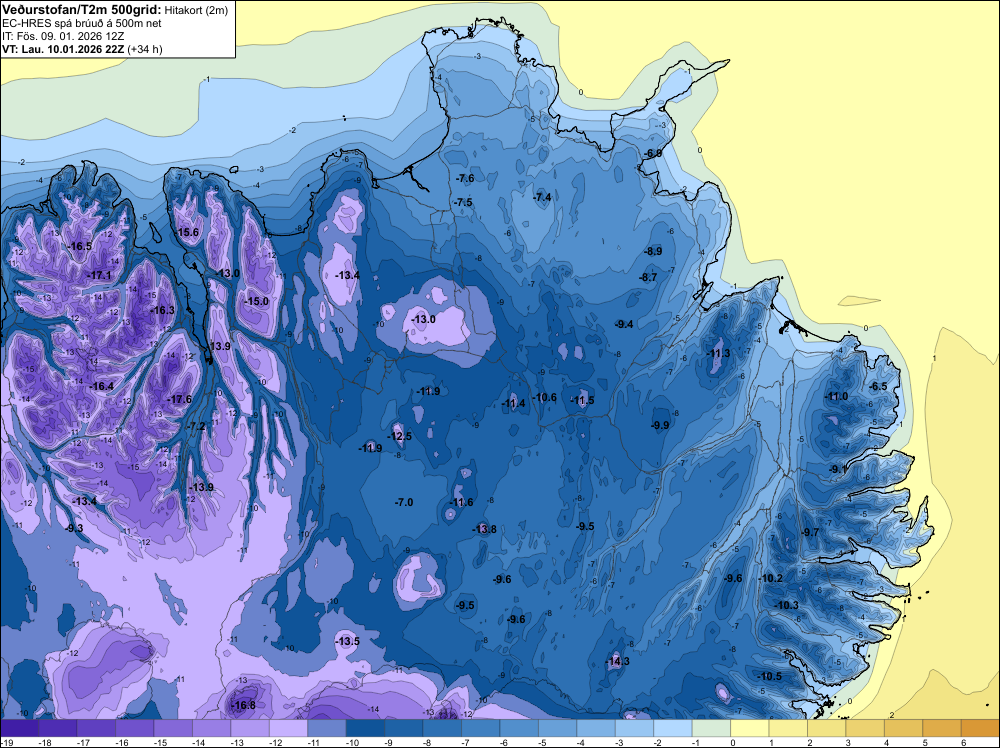
Task: Click the -15.0 temperature value
Action: coord(257,301)
